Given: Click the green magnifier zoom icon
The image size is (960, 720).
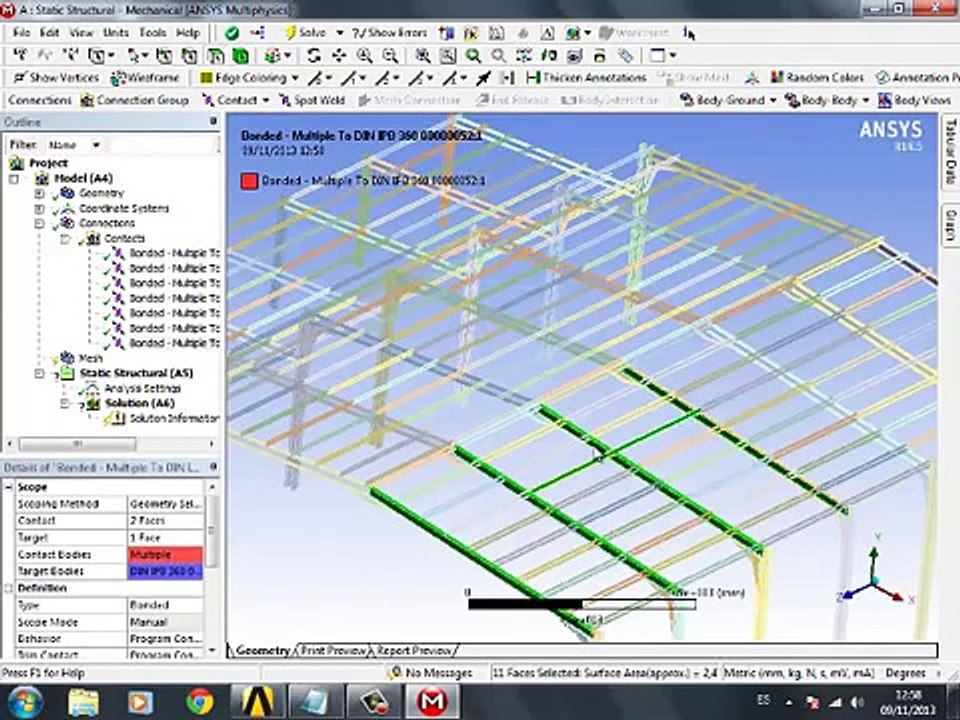Looking at the screenshot, I should pyautogui.click(x=473, y=56).
